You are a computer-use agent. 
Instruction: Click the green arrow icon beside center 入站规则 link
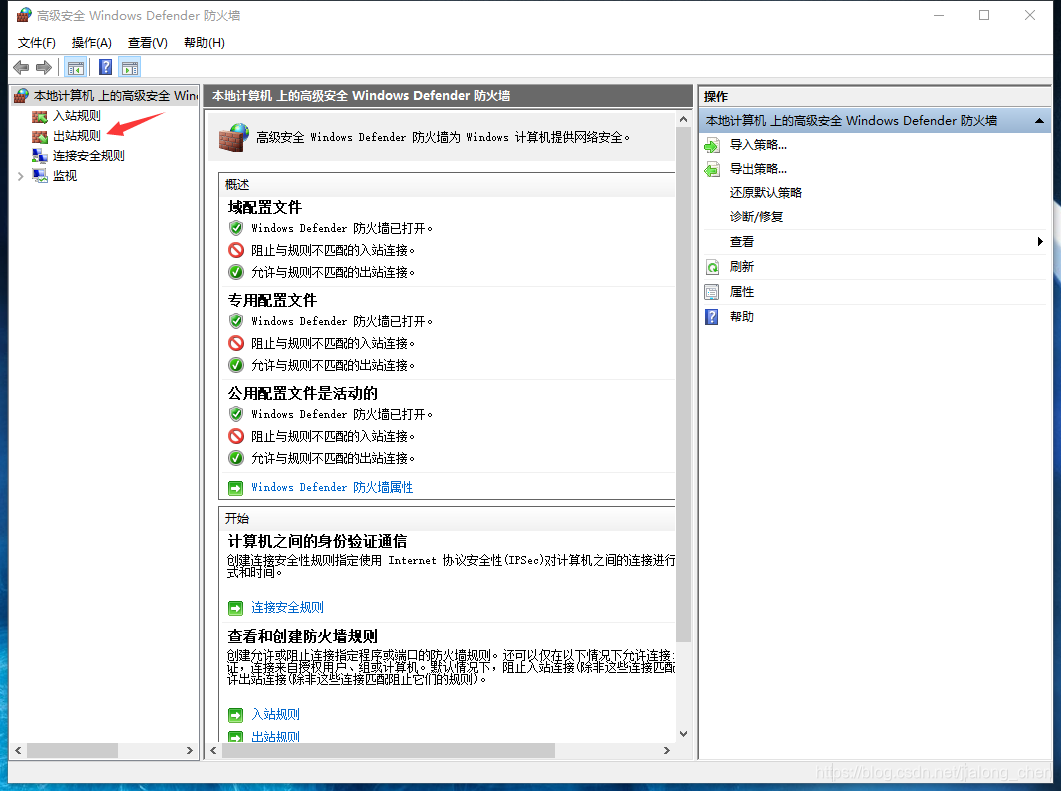(235, 715)
